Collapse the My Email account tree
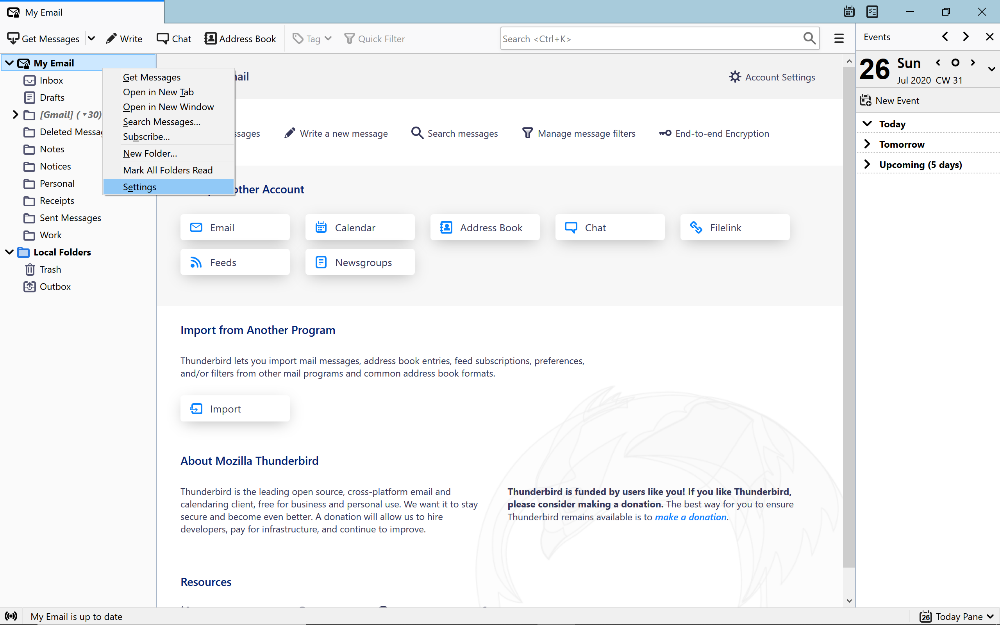Image resolution: width=1000 pixels, height=625 pixels. point(9,63)
